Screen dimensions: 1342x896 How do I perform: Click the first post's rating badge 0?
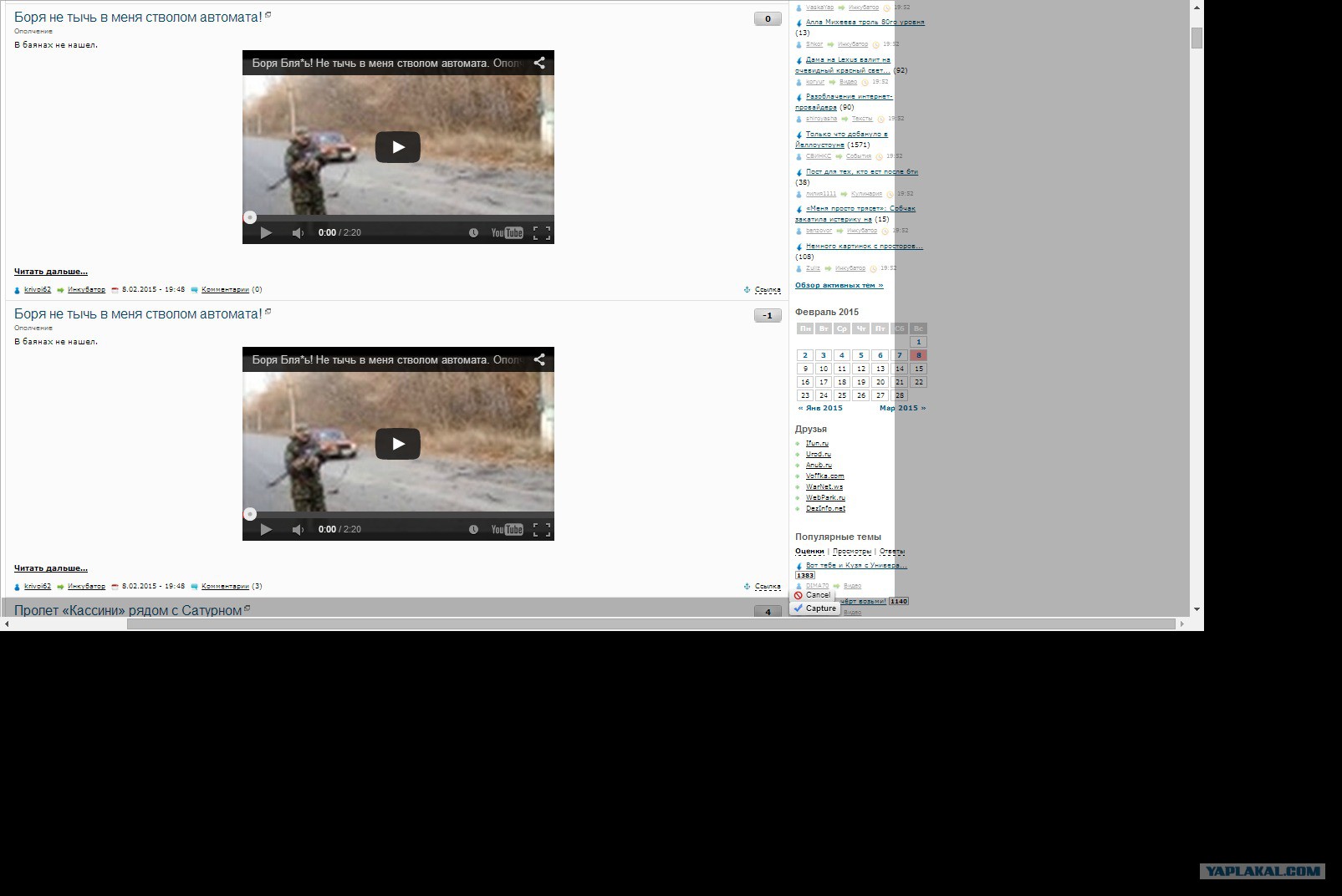(768, 18)
